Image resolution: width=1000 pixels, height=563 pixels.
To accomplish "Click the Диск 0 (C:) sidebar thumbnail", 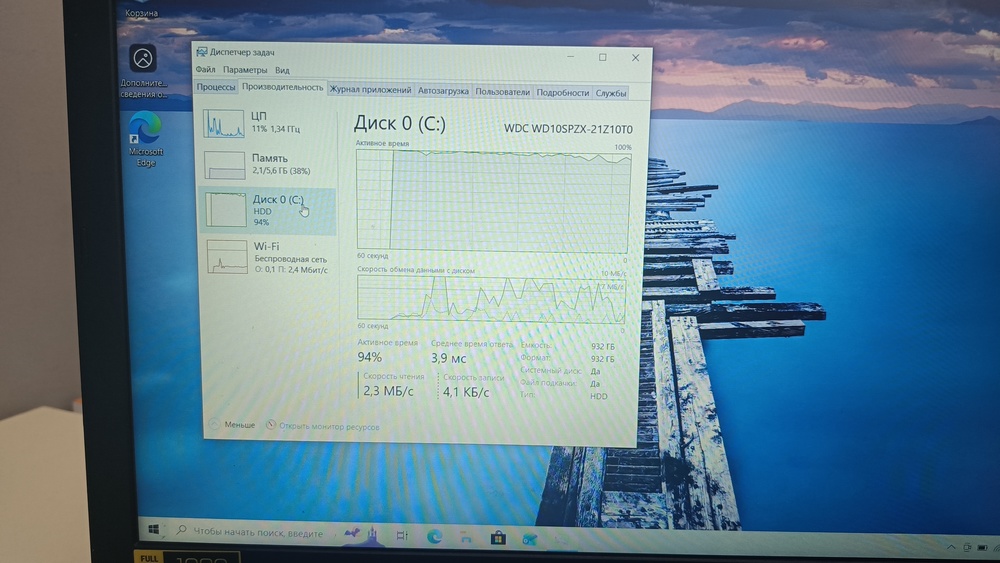I will point(226,209).
